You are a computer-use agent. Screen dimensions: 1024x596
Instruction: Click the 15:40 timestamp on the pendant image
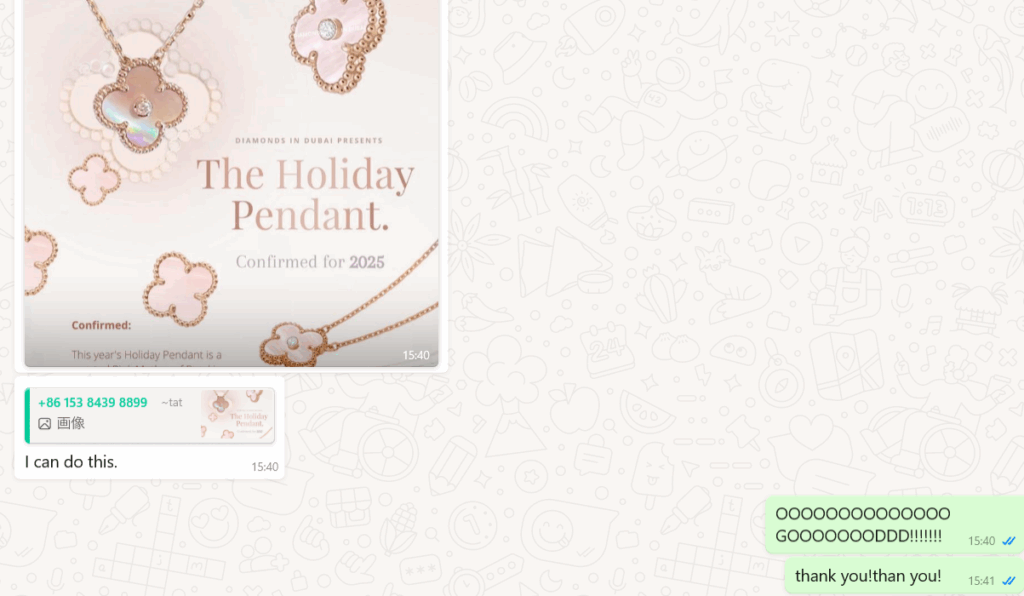coord(416,355)
